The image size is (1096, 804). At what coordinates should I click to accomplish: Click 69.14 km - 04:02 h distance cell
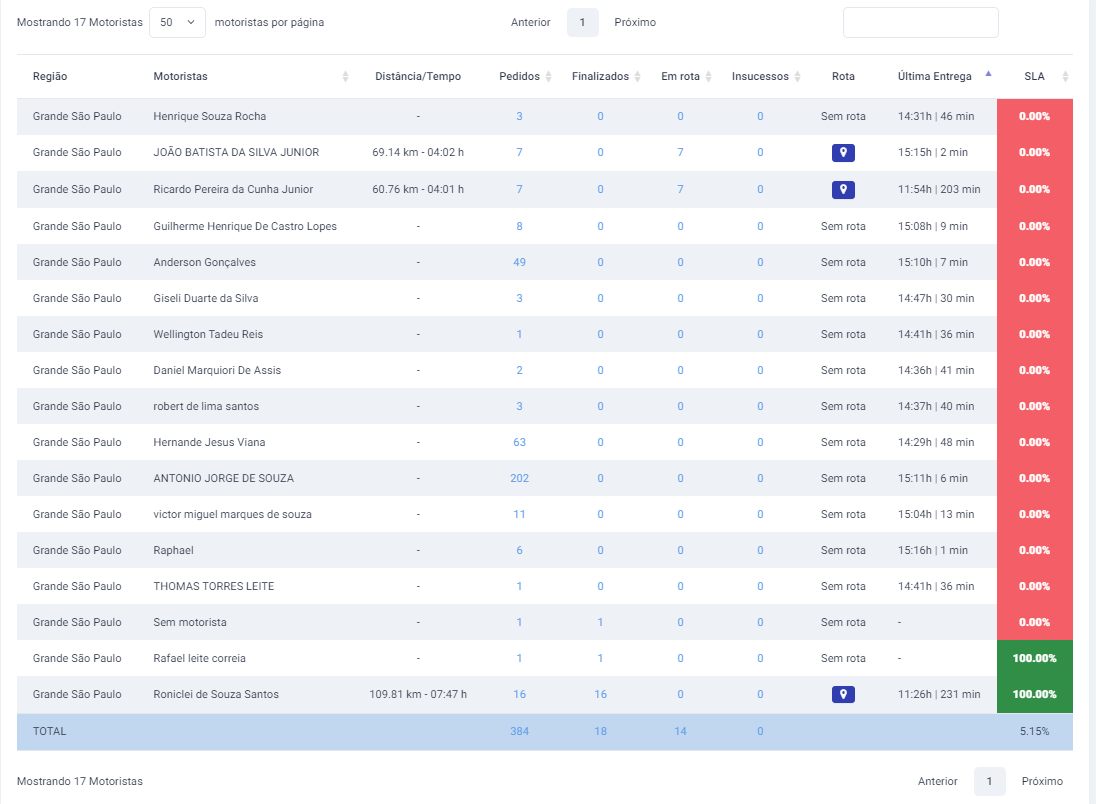418,152
